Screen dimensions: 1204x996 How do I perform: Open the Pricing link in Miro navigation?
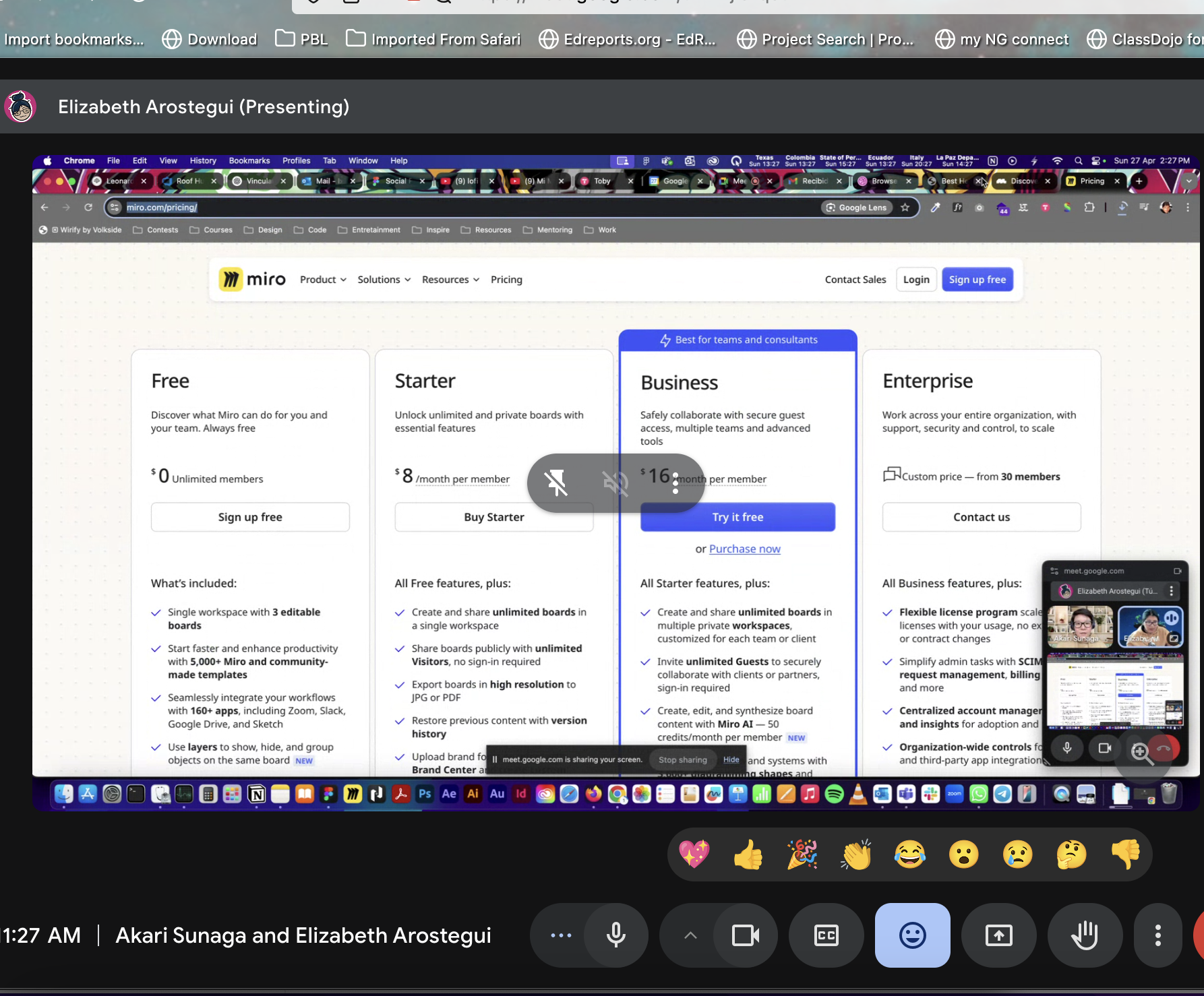pyautogui.click(x=506, y=280)
